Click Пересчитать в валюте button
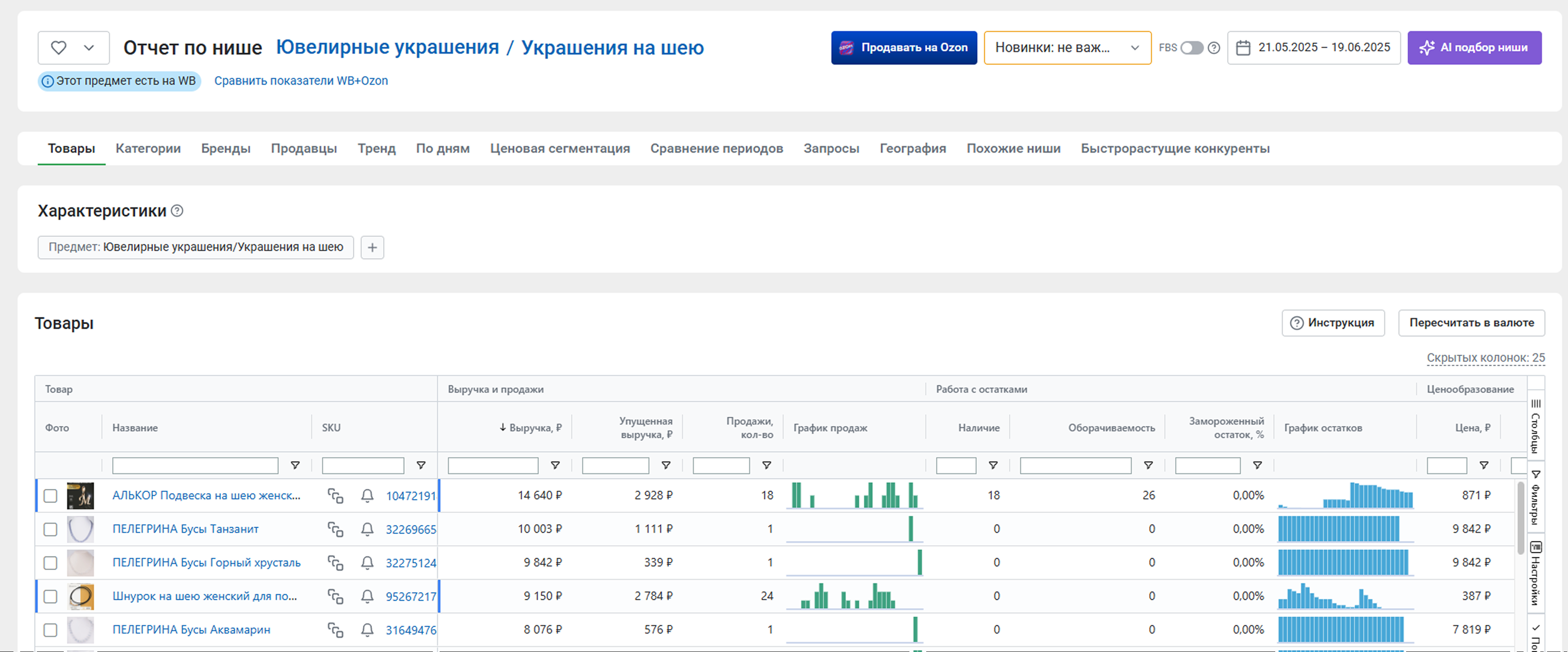This screenshot has width=1568, height=652. click(x=1471, y=323)
